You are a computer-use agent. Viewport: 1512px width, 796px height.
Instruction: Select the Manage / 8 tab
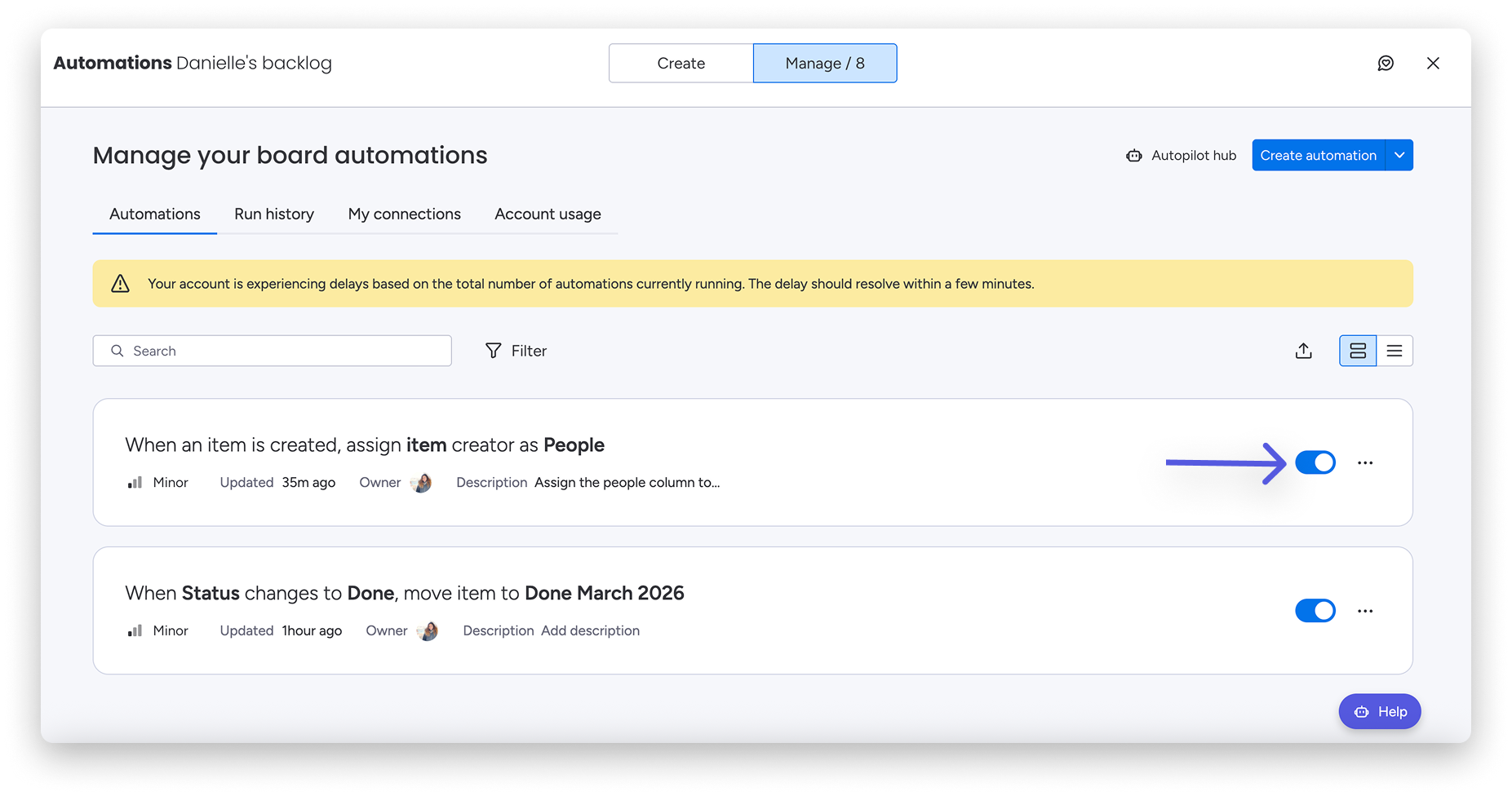coord(825,63)
